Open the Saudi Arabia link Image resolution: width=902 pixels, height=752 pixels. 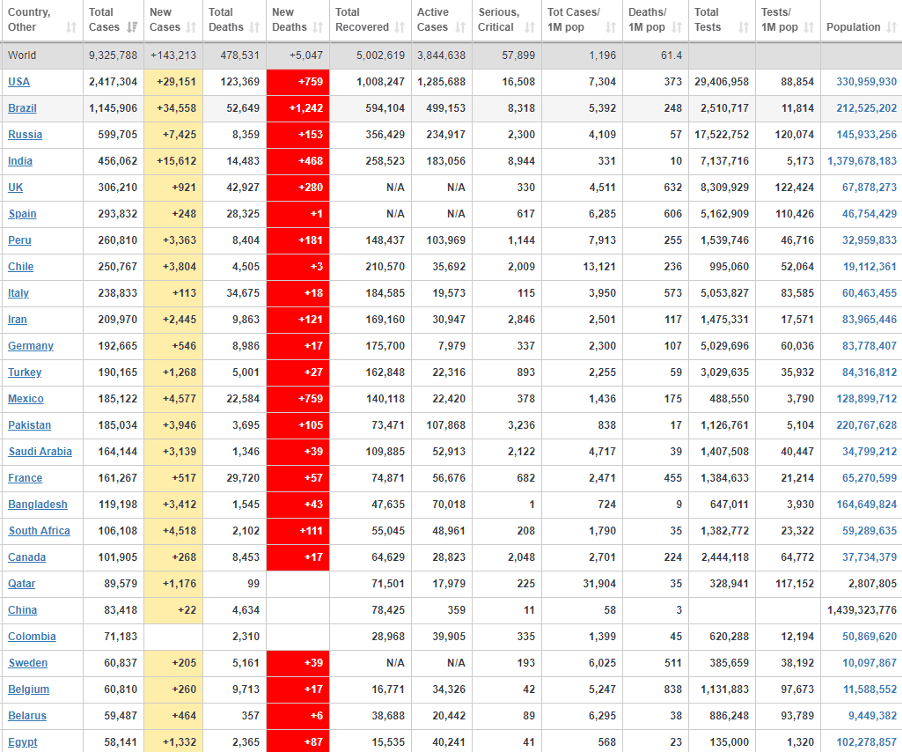click(x=40, y=452)
